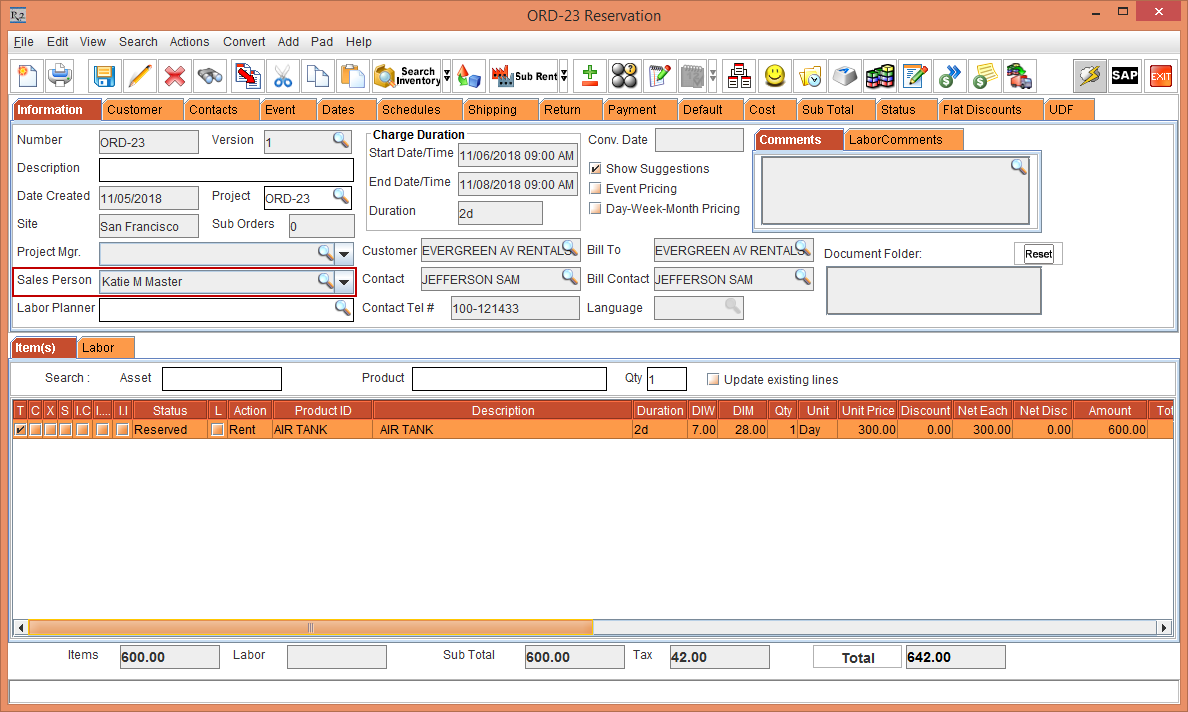
Task: Open the Actions menu
Action: pos(189,42)
